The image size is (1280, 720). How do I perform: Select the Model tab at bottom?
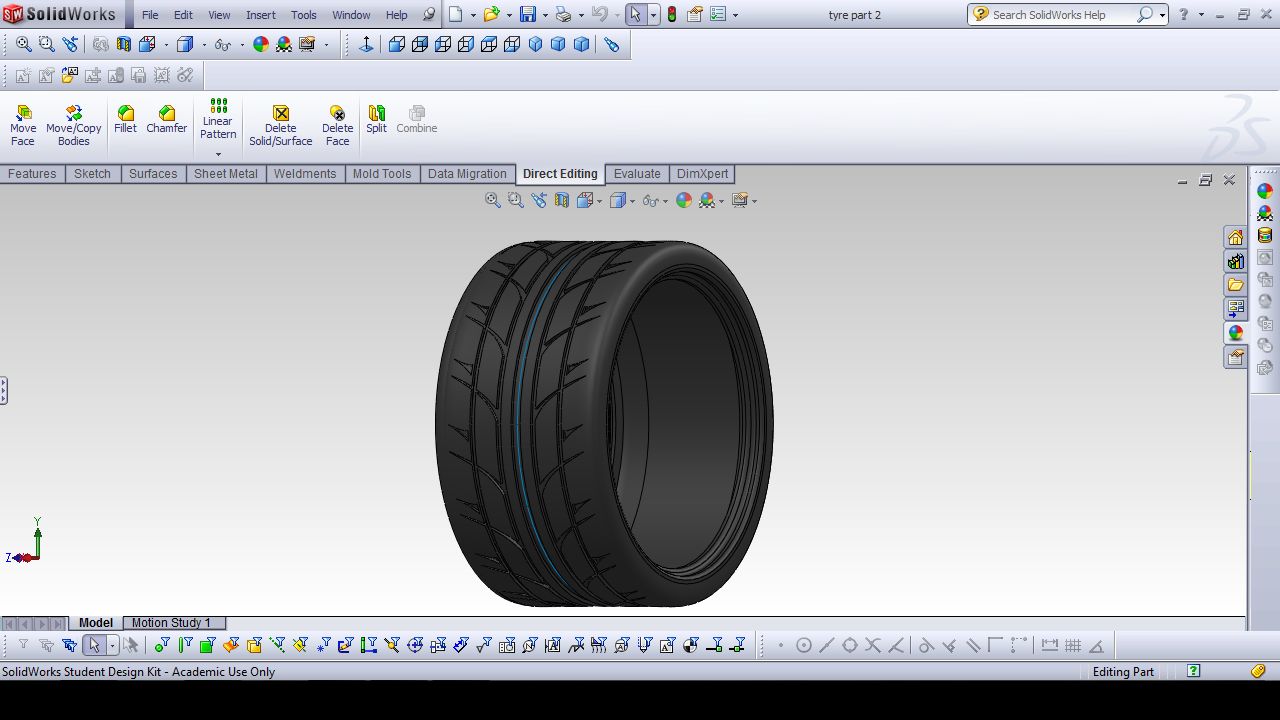tap(96, 623)
